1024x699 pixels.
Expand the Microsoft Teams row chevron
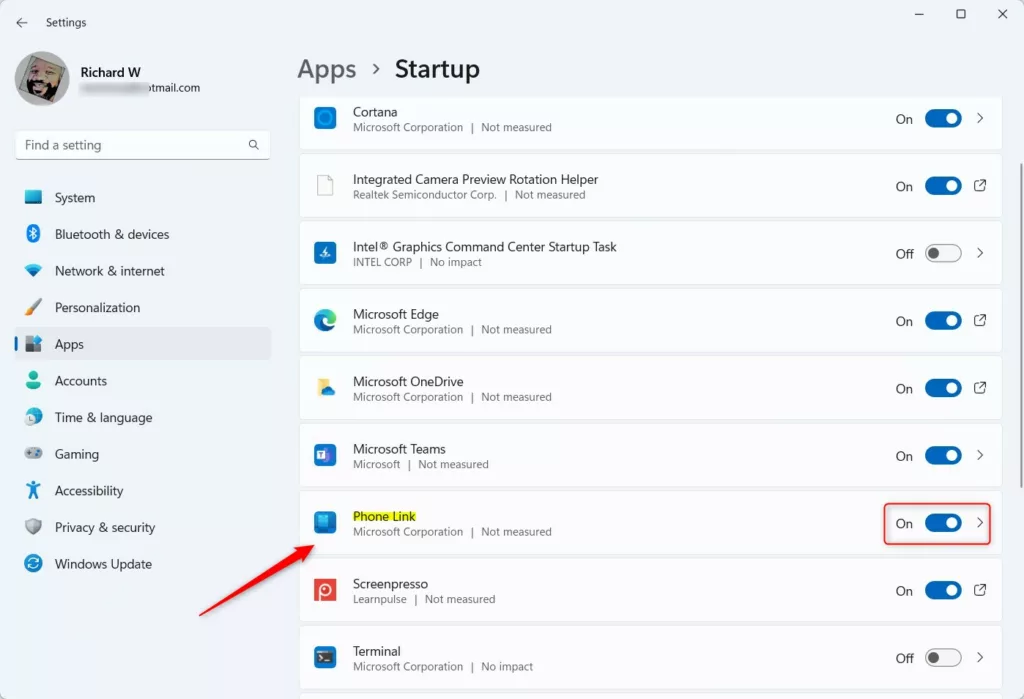(x=980, y=455)
